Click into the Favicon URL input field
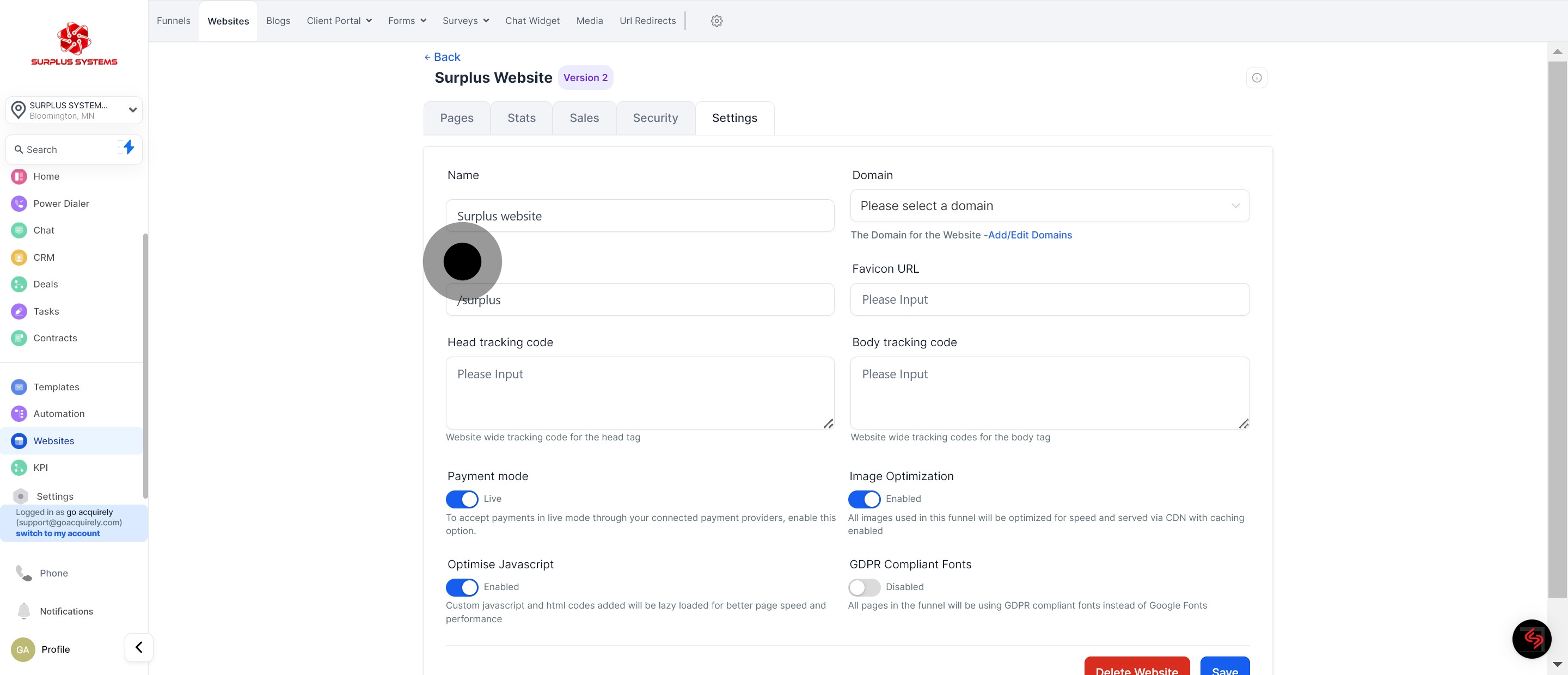This screenshot has height=675, width=1568. (x=1049, y=299)
